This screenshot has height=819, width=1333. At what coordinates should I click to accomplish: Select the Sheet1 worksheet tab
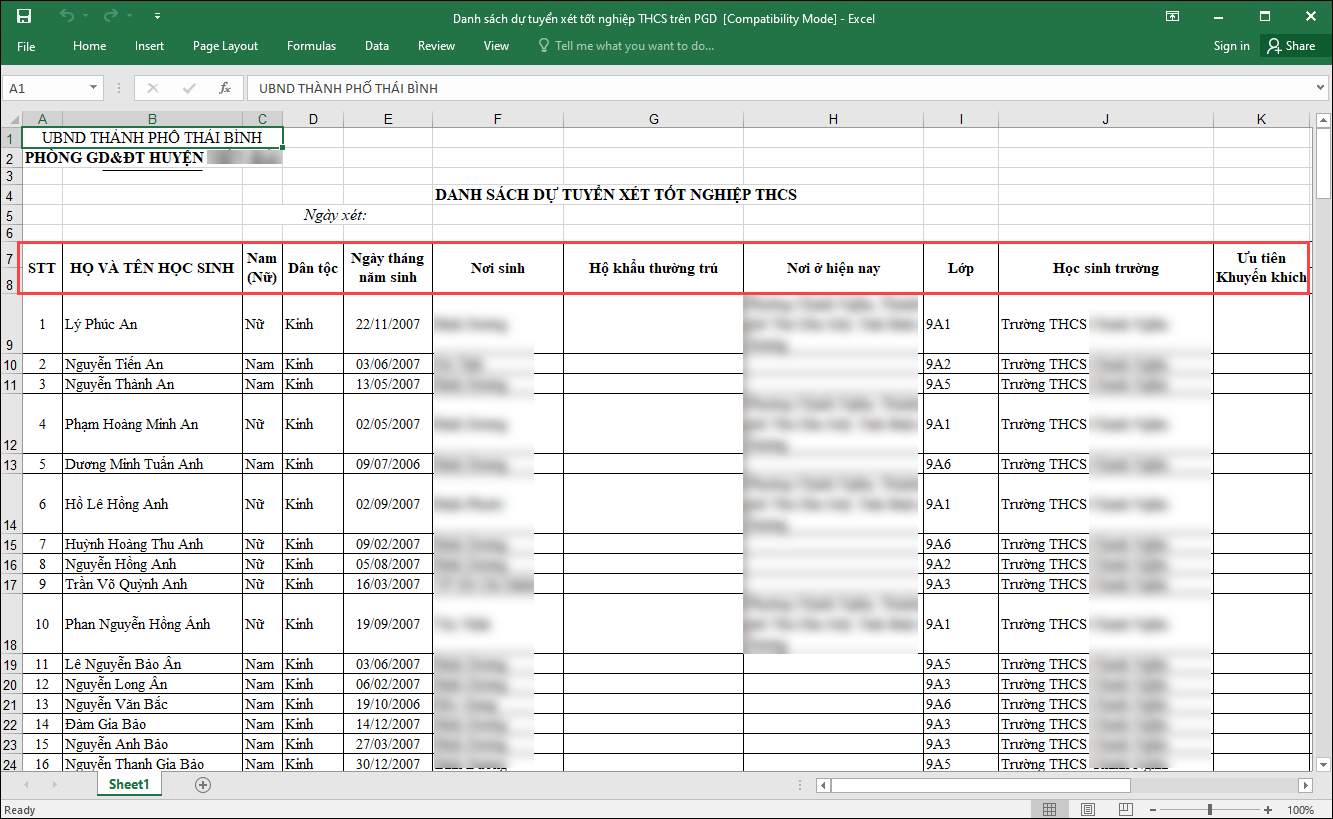pos(128,785)
